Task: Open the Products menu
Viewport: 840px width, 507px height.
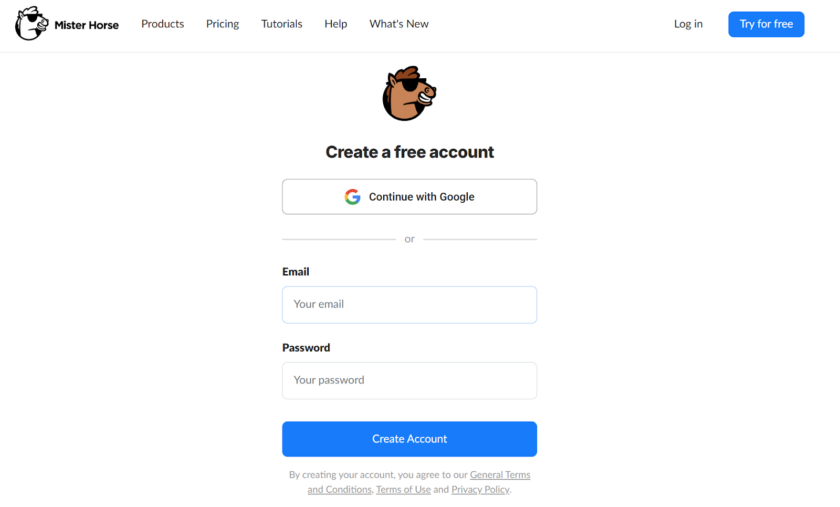Action: click(x=162, y=24)
